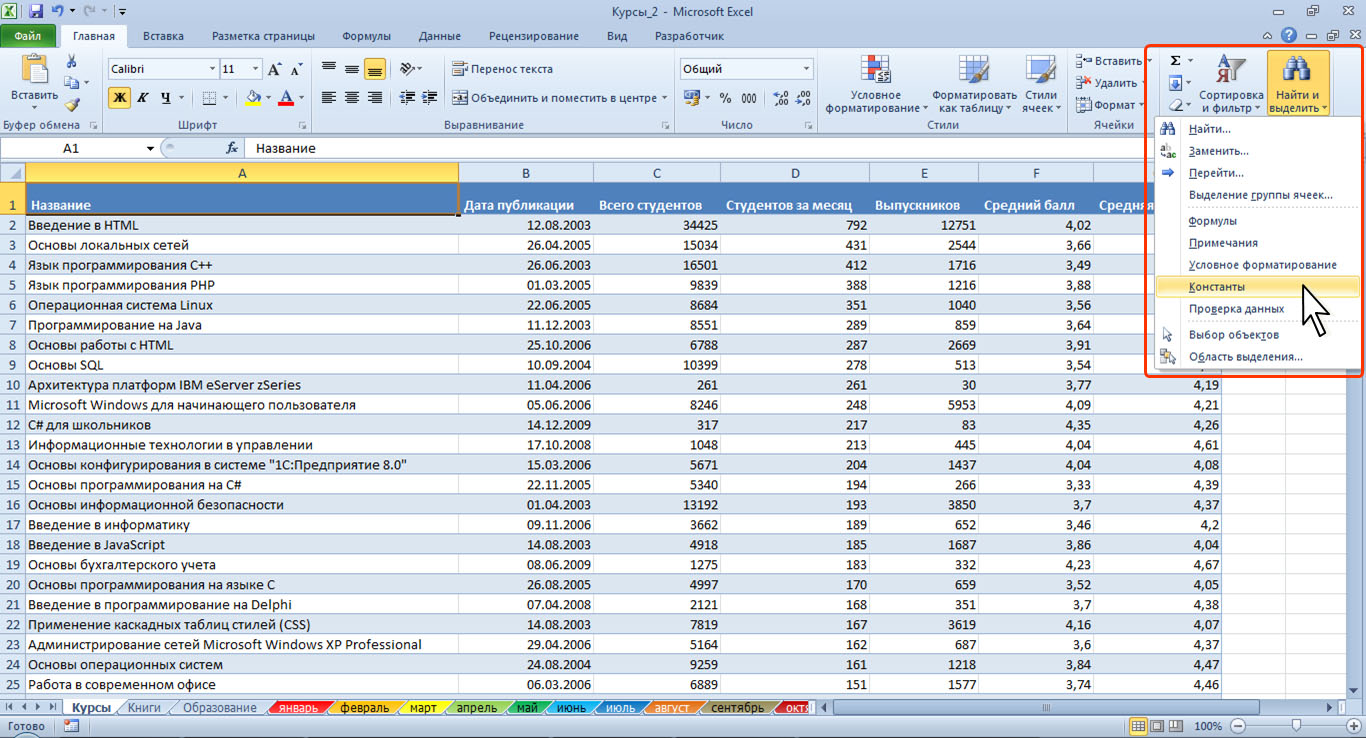1366x738 pixels.
Task: Align text to middle of cell
Action: [351, 69]
